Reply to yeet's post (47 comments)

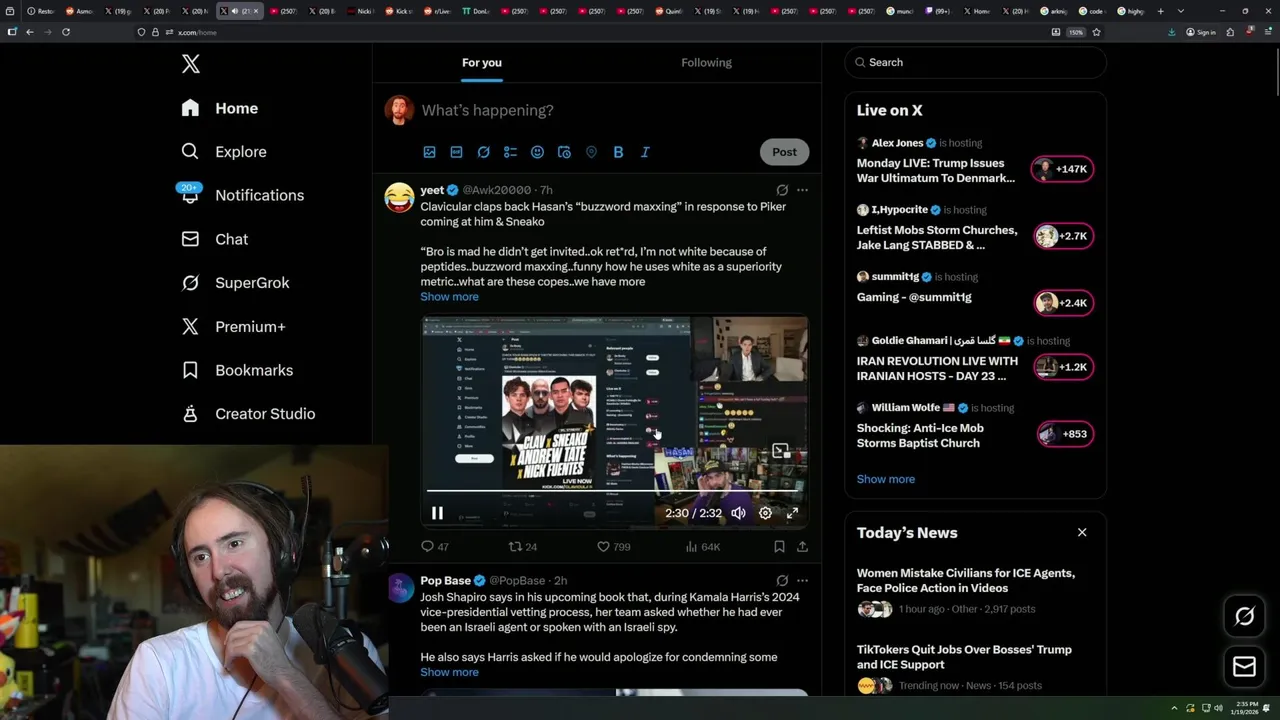click(435, 547)
